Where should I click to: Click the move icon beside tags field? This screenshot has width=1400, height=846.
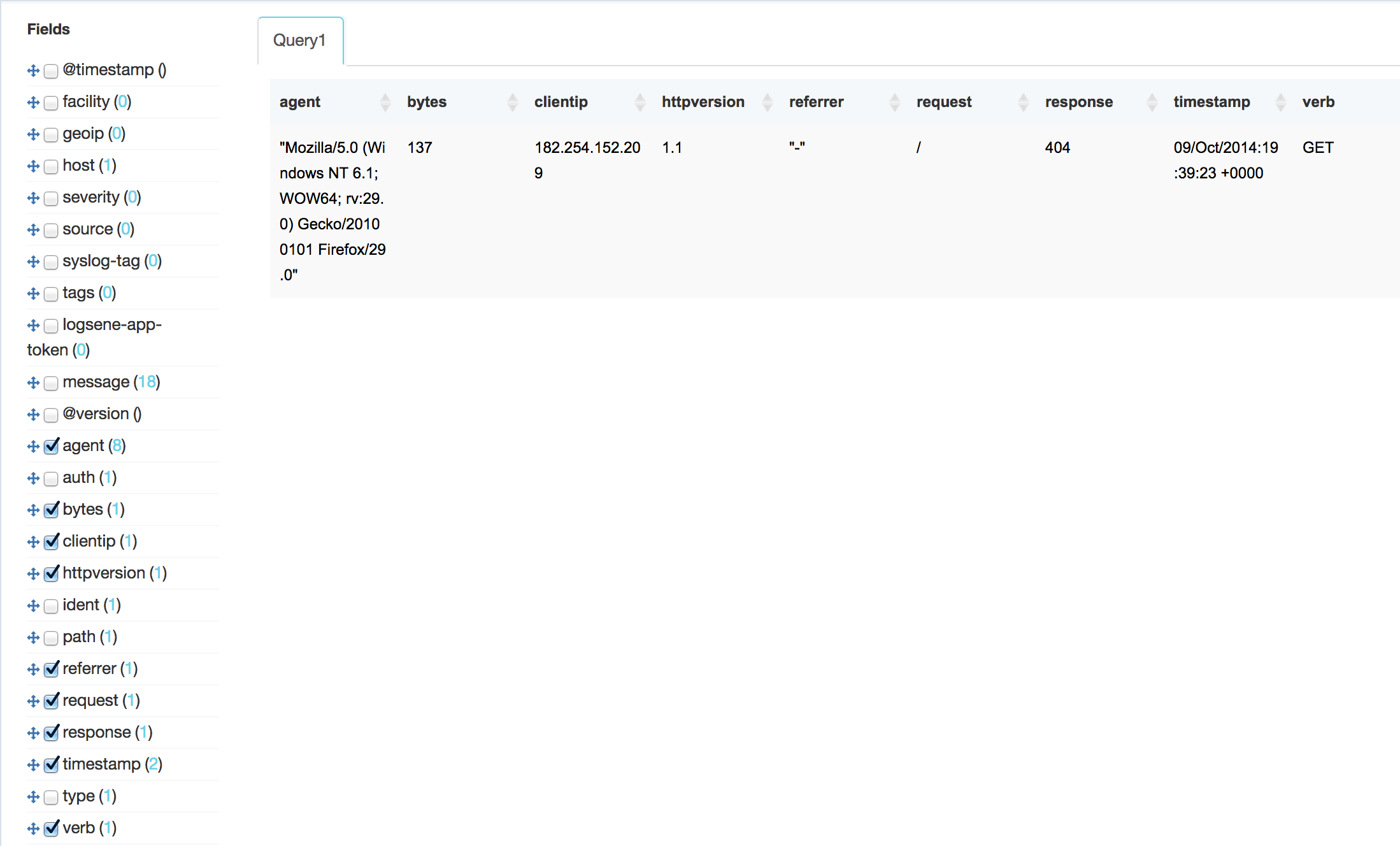click(33, 293)
